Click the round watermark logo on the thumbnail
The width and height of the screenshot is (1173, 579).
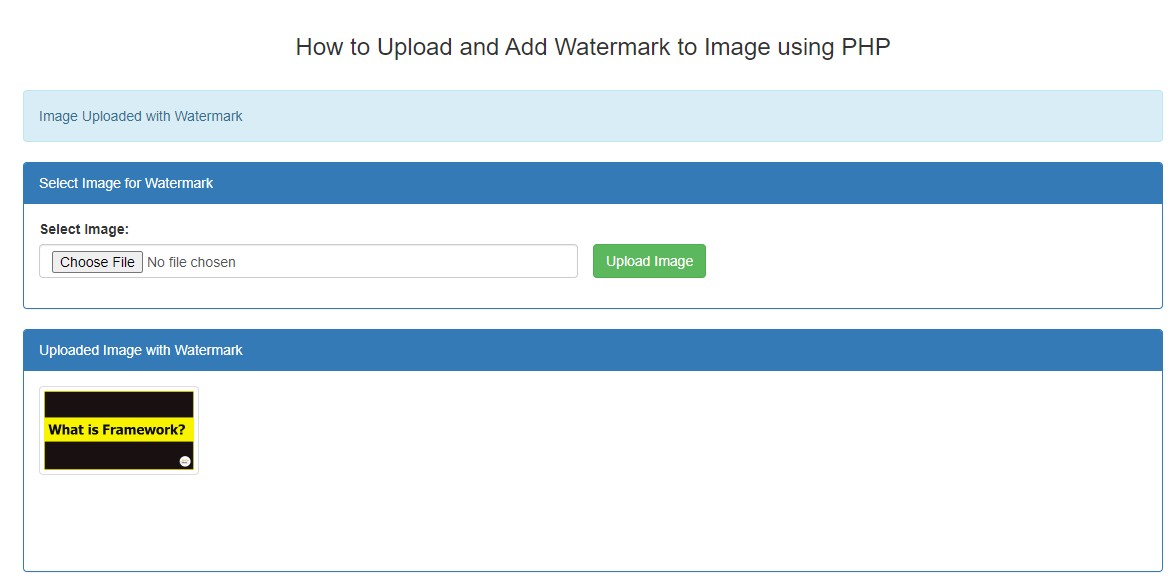pos(185,461)
